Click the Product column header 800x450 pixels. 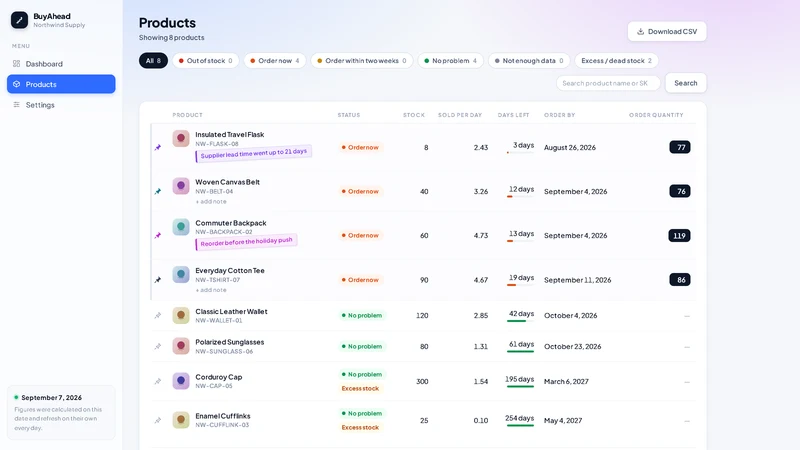[187, 115]
